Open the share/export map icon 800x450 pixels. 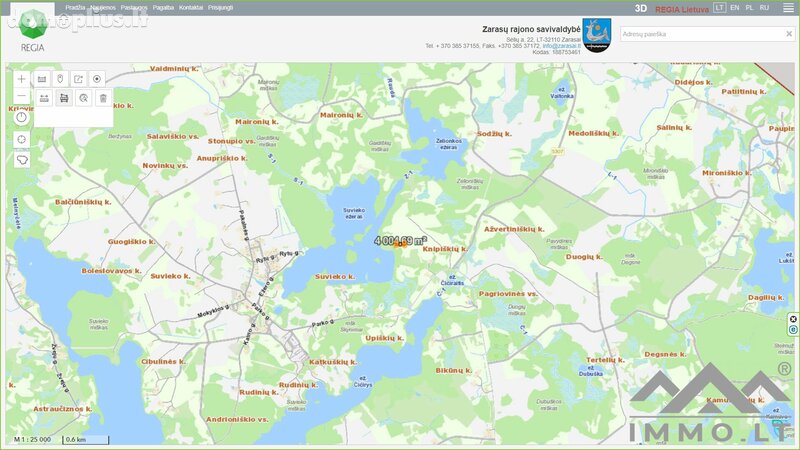79,79
